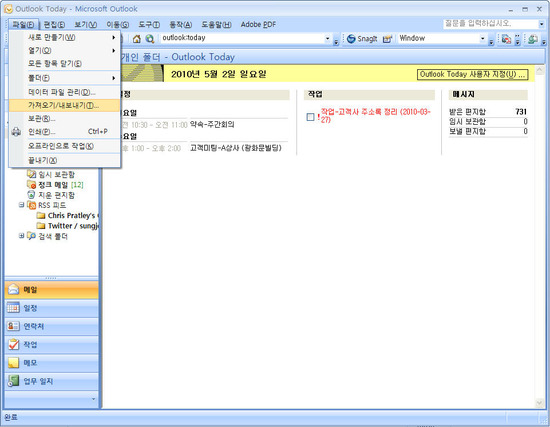Click the scroll down arrow of Outlook Today
This screenshot has width=550, height=427.
(540, 403)
